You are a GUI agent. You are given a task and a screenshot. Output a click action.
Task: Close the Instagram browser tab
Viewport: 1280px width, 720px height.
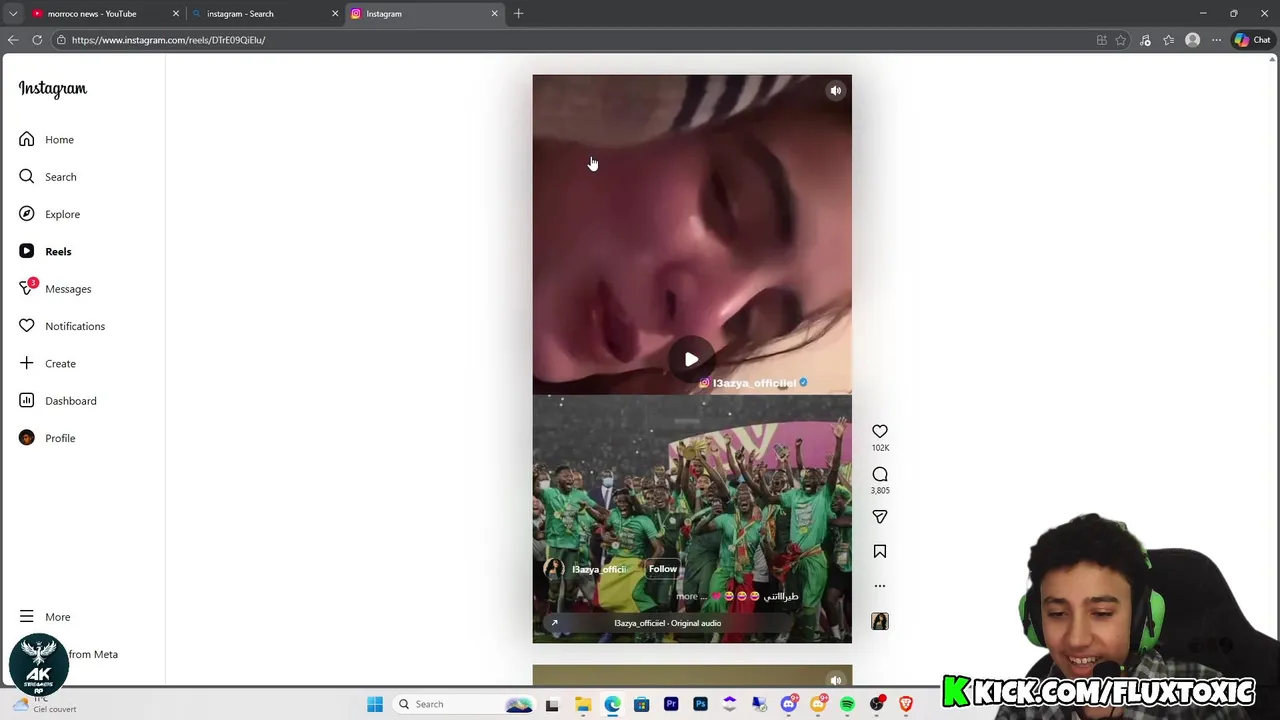494,14
